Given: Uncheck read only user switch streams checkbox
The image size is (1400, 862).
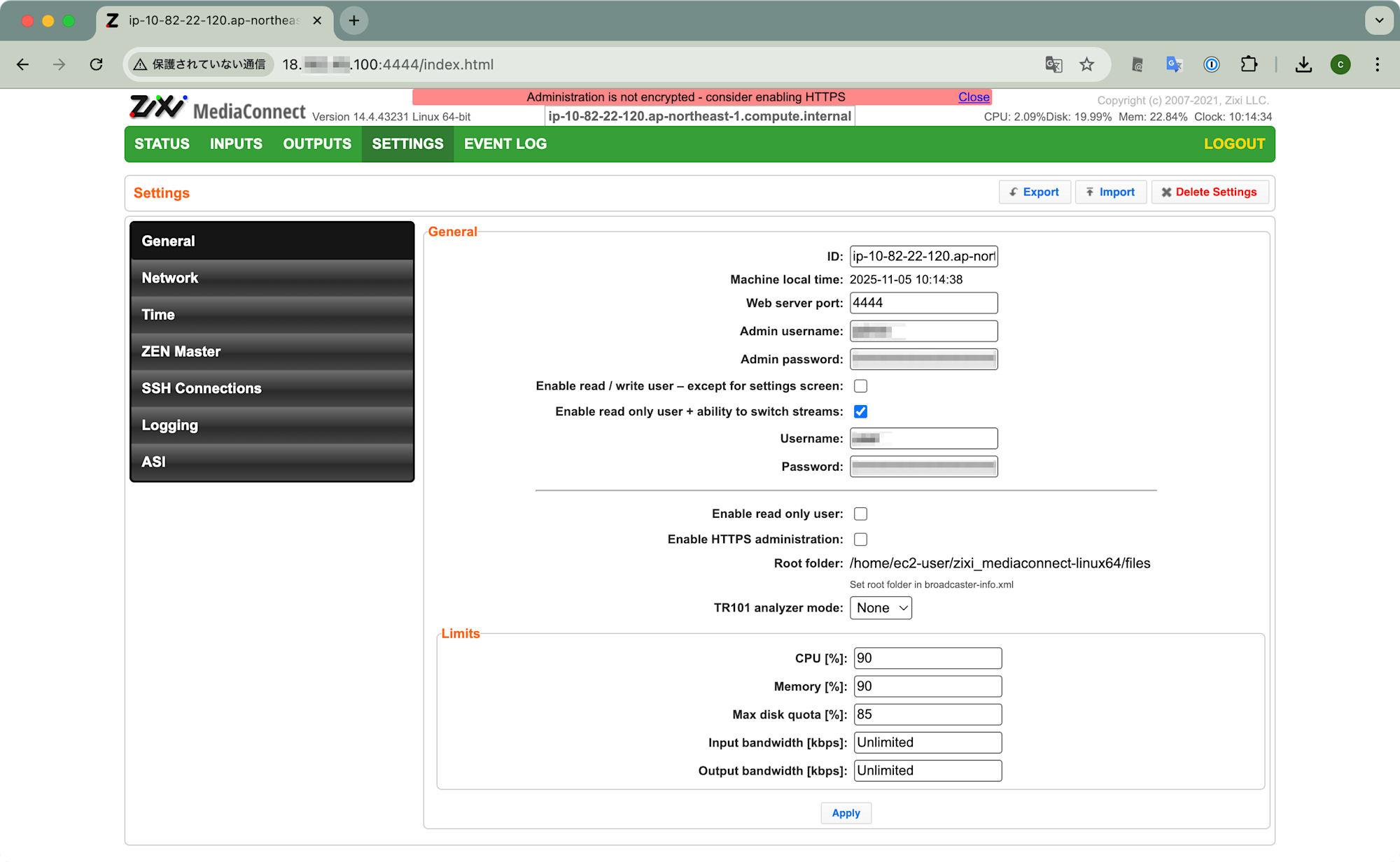Looking at the screenshot, I should (x=860, y=411).
